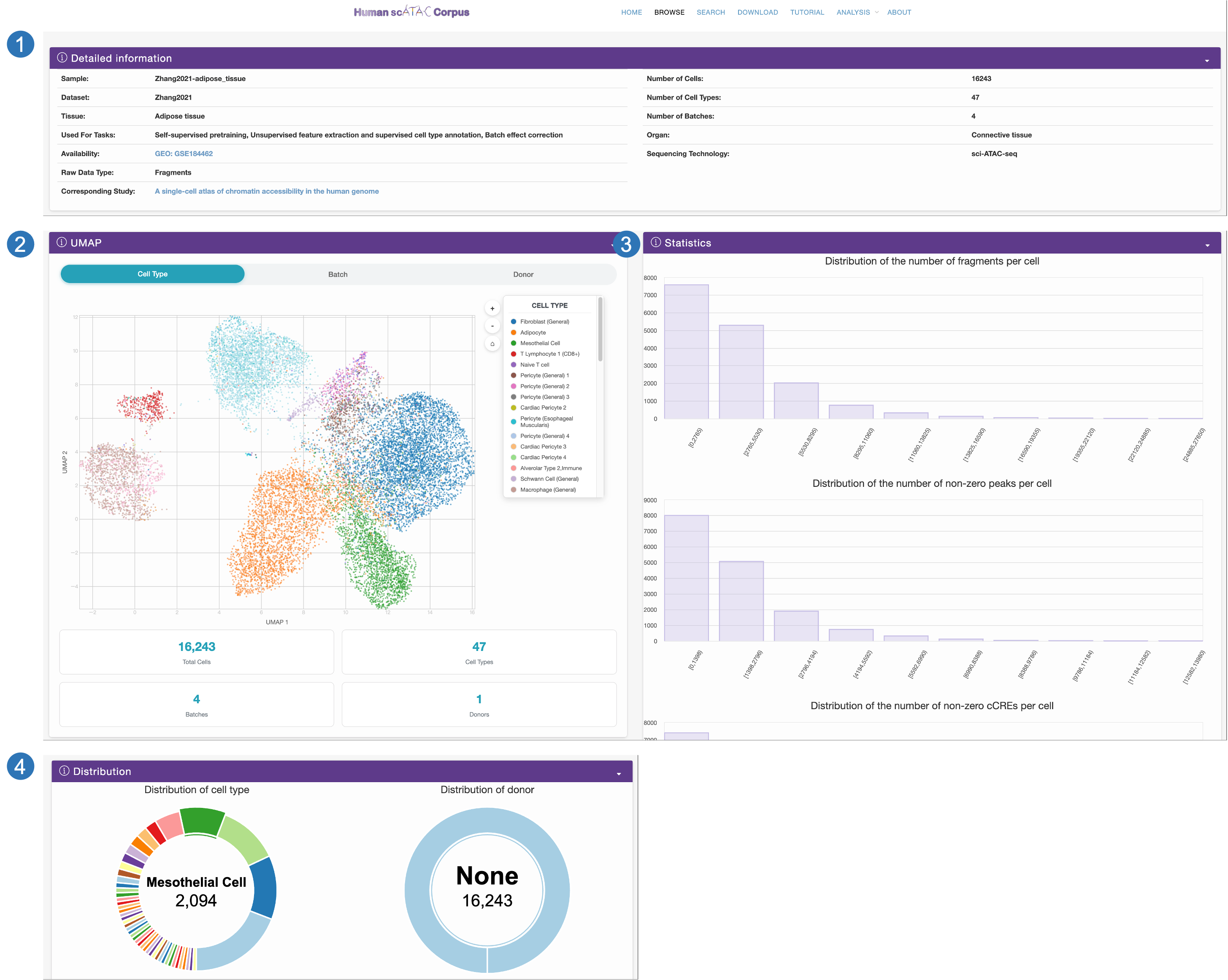Click info icon beside Distribution title
1228x980 pixels.
65,771
